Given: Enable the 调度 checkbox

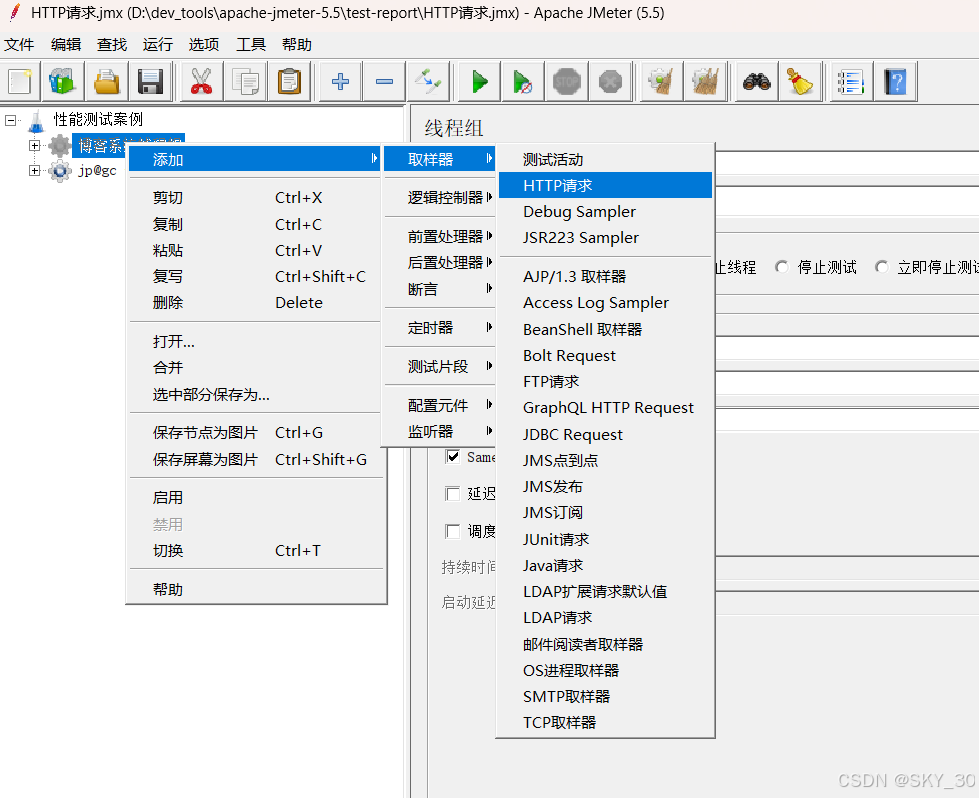Looking at the screenshot, I should coord(453,531).
